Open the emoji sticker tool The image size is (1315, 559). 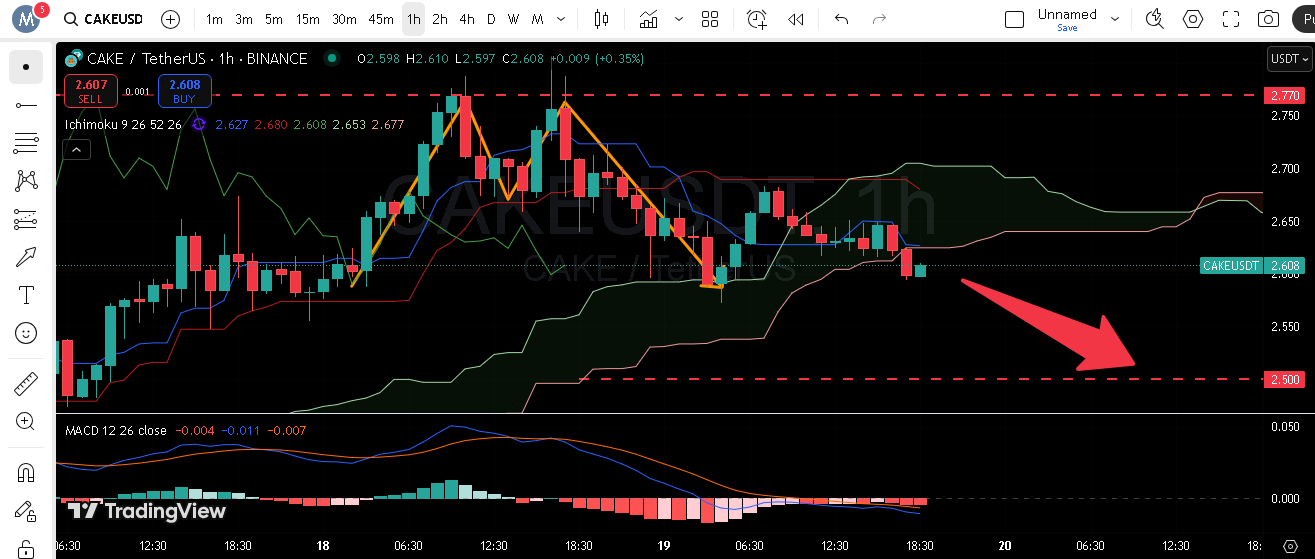click(26, 333)
